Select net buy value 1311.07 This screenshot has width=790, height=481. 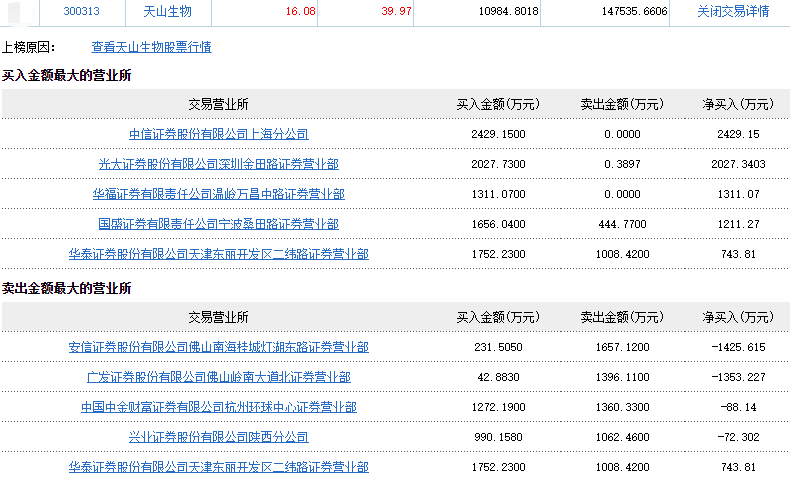(738, 194)
